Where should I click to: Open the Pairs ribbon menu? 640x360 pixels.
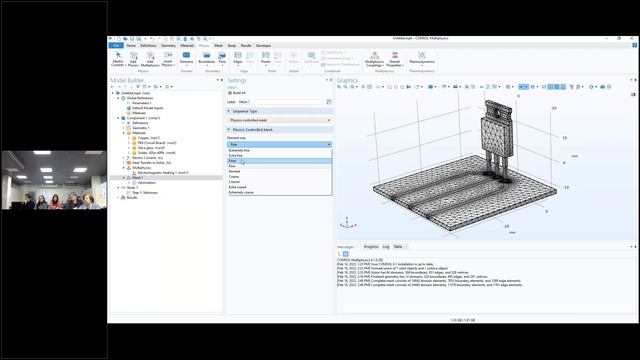pyautogui.click(x=222, y=59)
